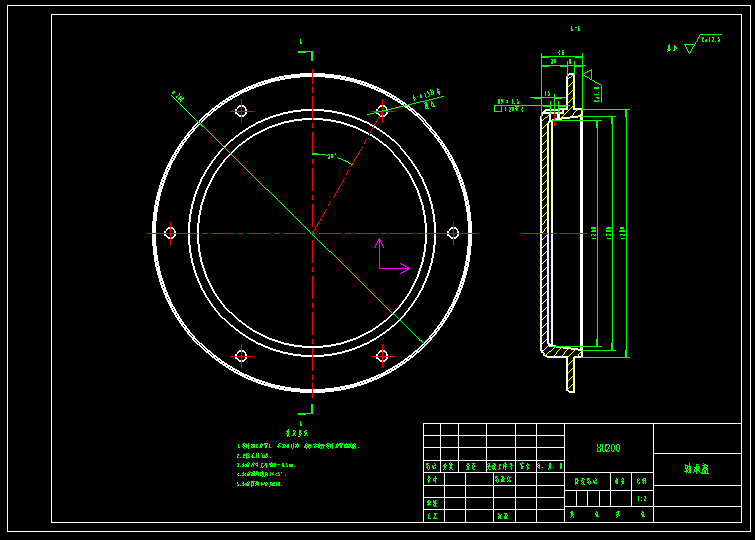Click the Ra12.5 roughness value text
This screenshot has width=755, height=540.
pyautogui.click(x=711, y=40)
